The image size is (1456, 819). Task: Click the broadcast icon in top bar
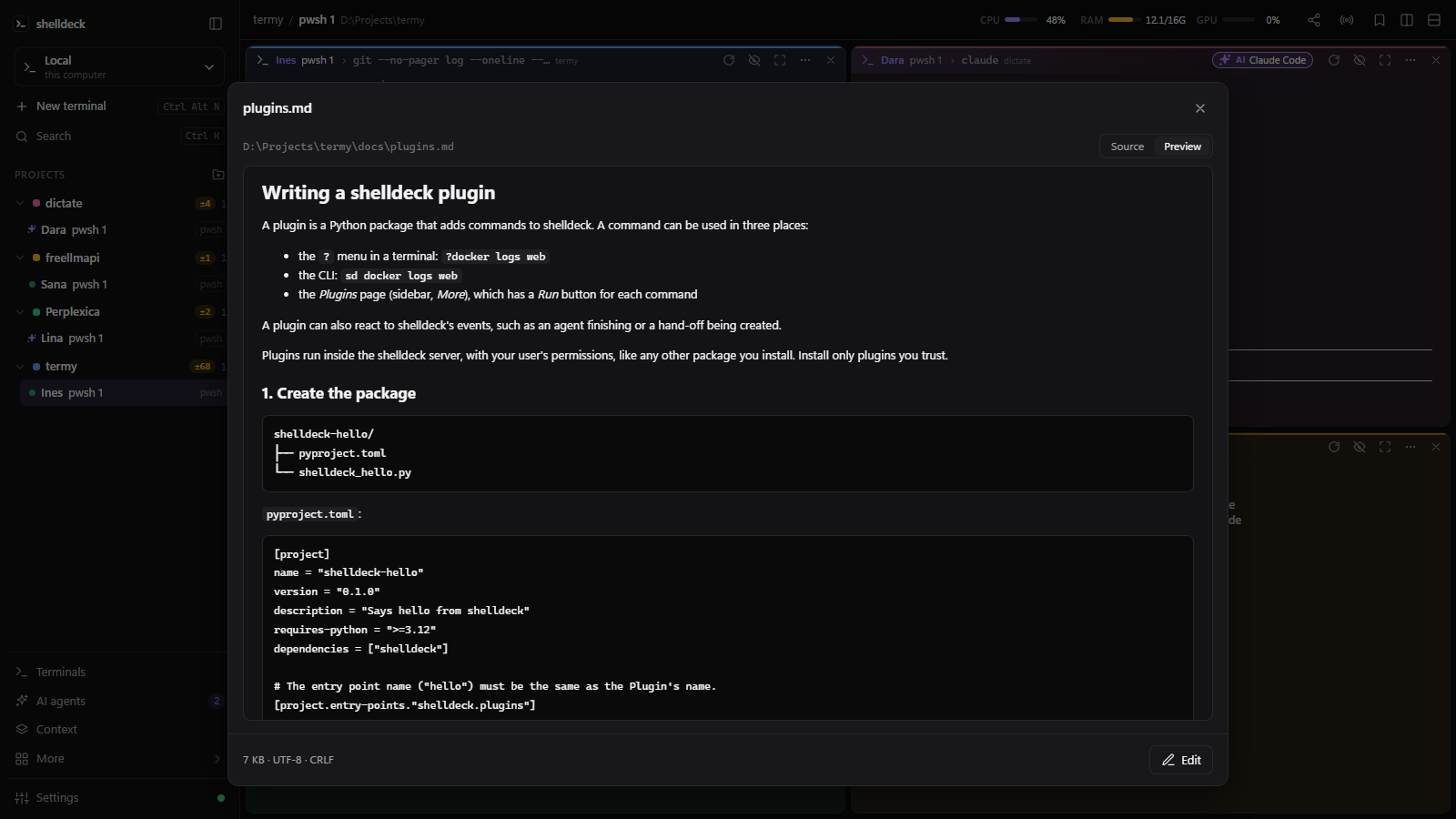click(1347, 20)
